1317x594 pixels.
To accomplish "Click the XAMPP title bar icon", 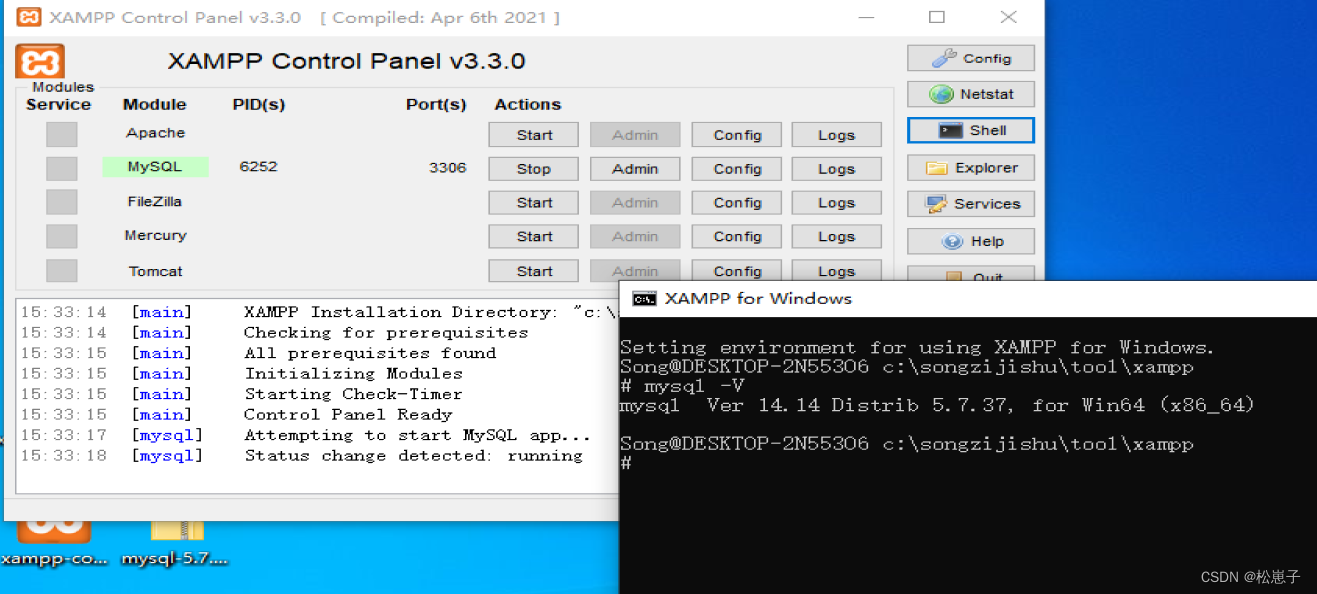I will (29, 17).
